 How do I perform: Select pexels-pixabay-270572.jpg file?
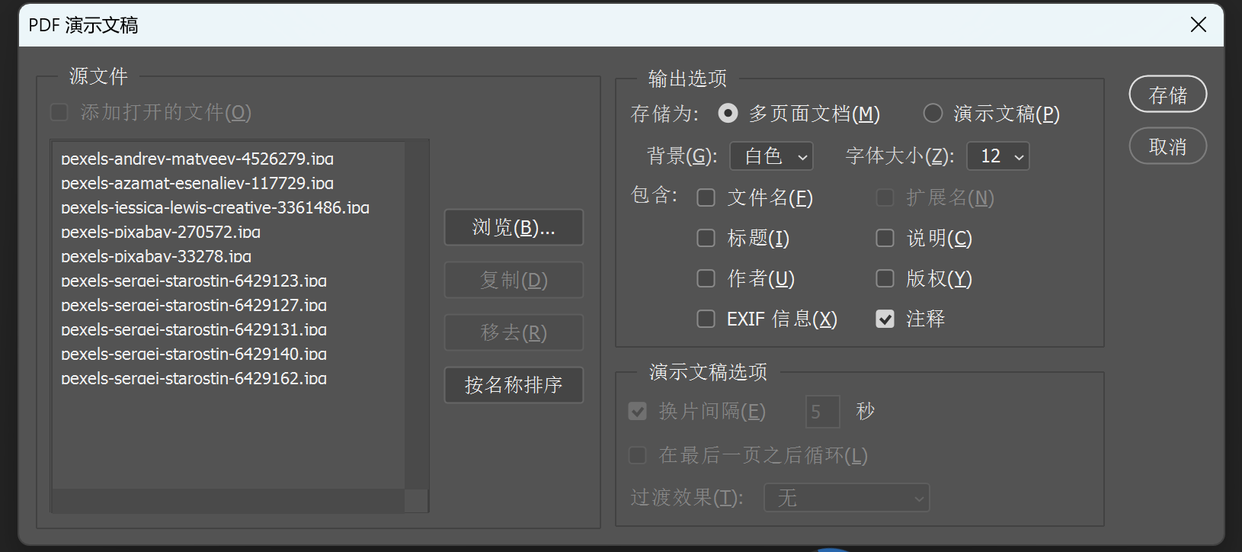coord(160,231)
